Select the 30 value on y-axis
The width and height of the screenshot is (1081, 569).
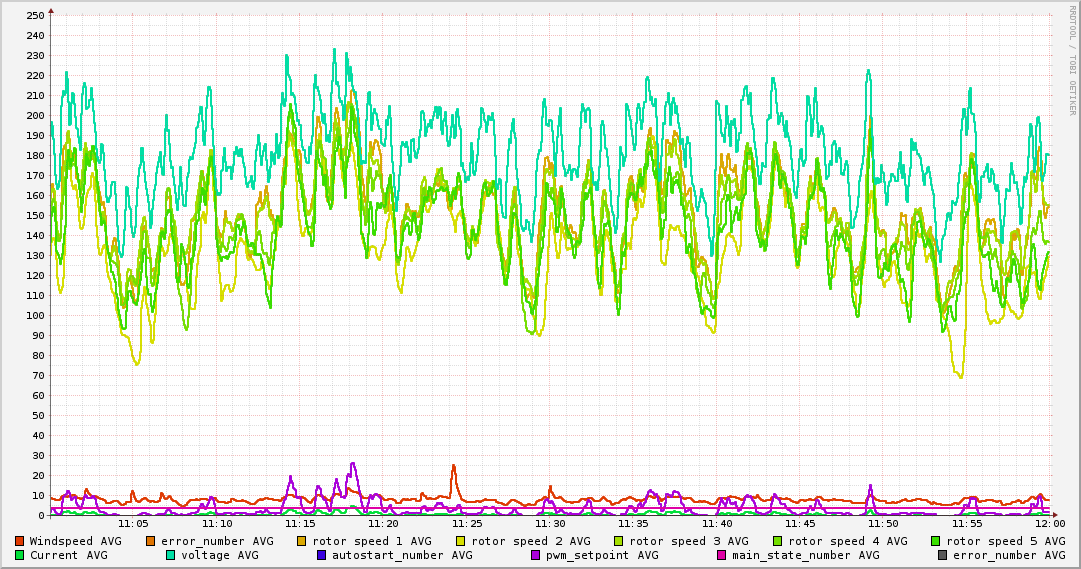(x=38, y=455)
